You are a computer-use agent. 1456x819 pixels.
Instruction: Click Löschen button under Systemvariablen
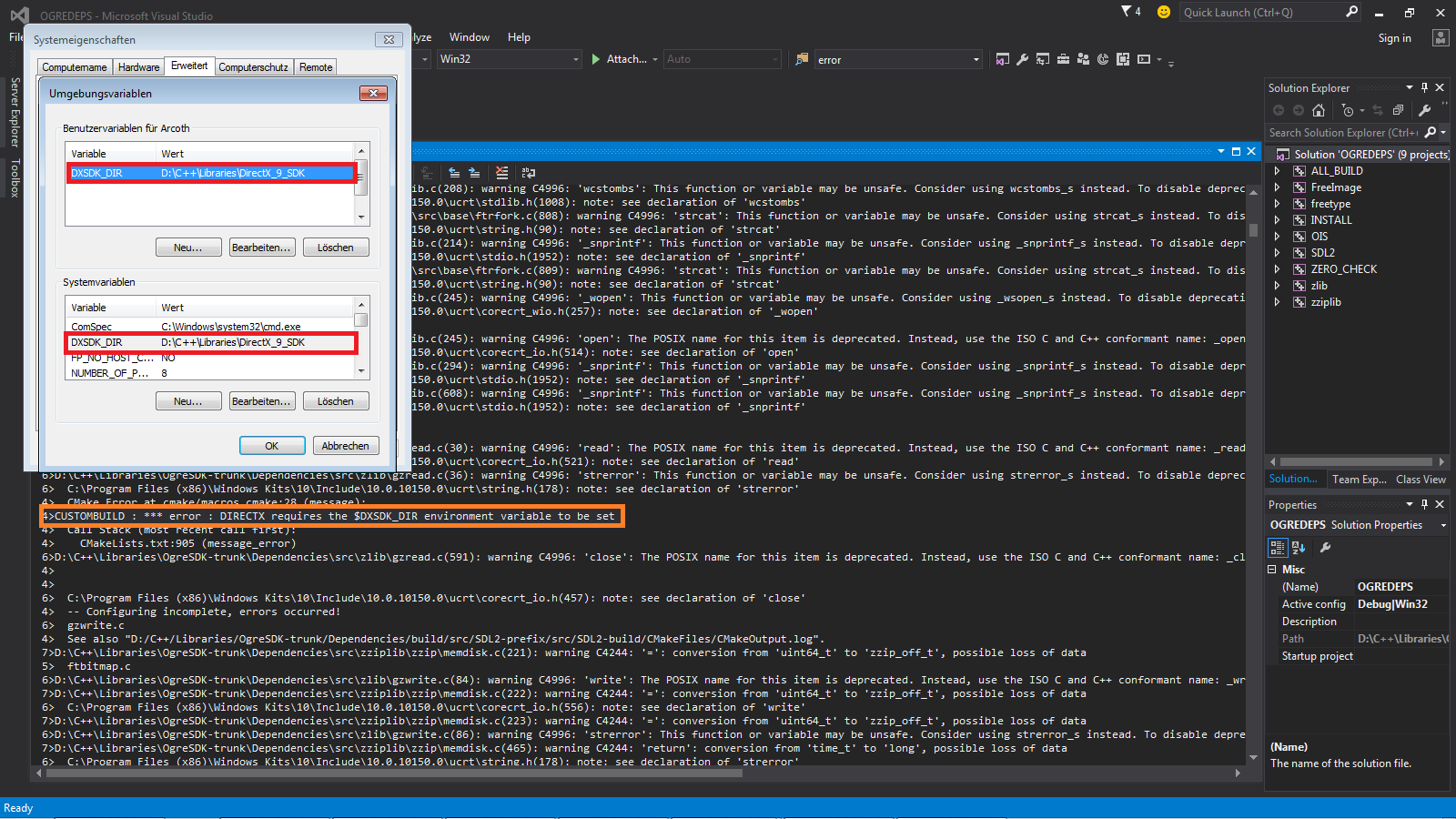[335, 401]
